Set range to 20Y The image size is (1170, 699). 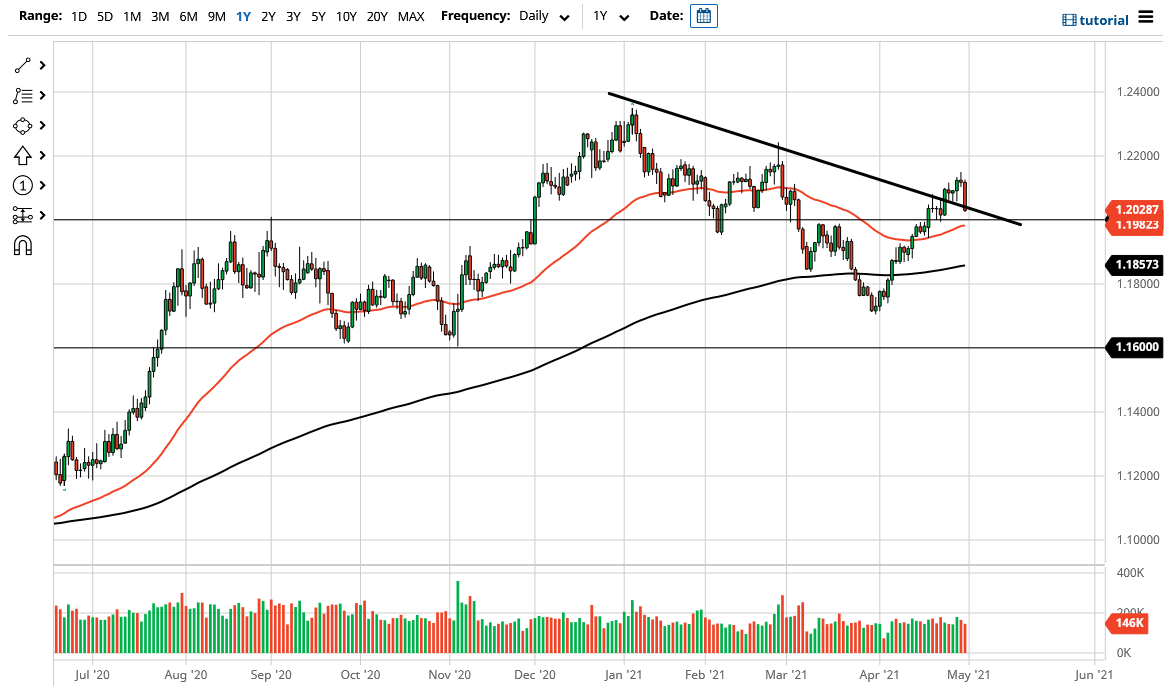point(378,16)
